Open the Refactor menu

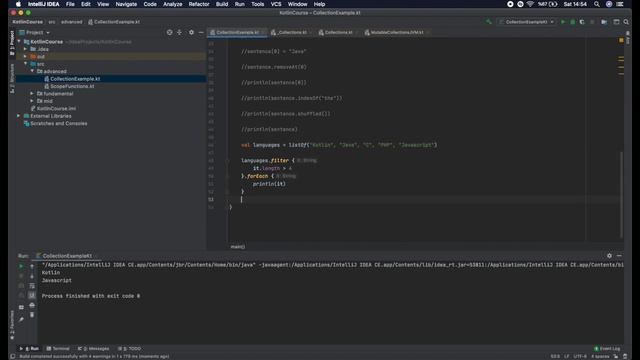(x=199, y=4)
